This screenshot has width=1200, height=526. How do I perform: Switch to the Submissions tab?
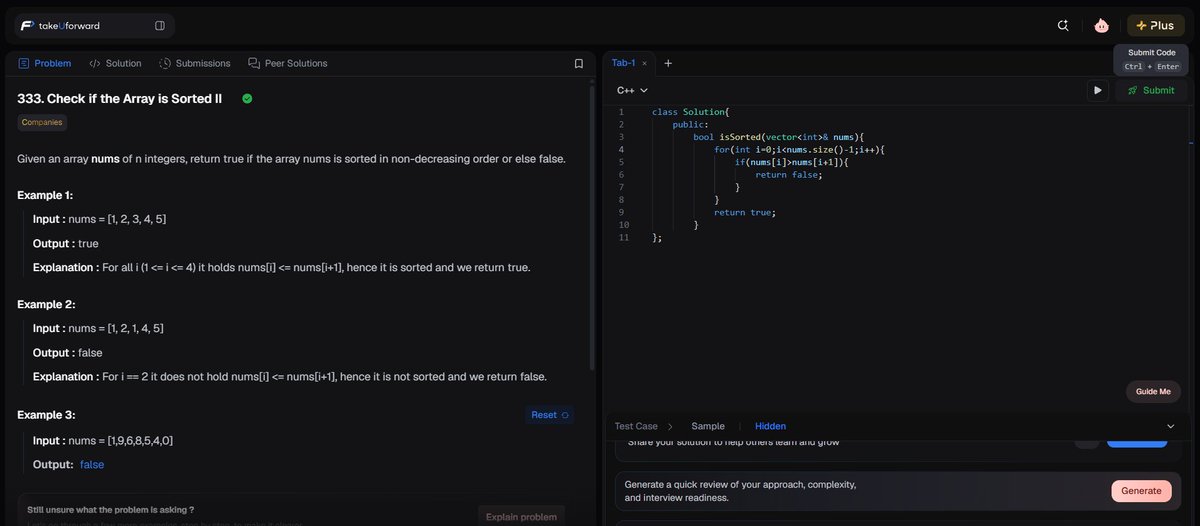195,63
